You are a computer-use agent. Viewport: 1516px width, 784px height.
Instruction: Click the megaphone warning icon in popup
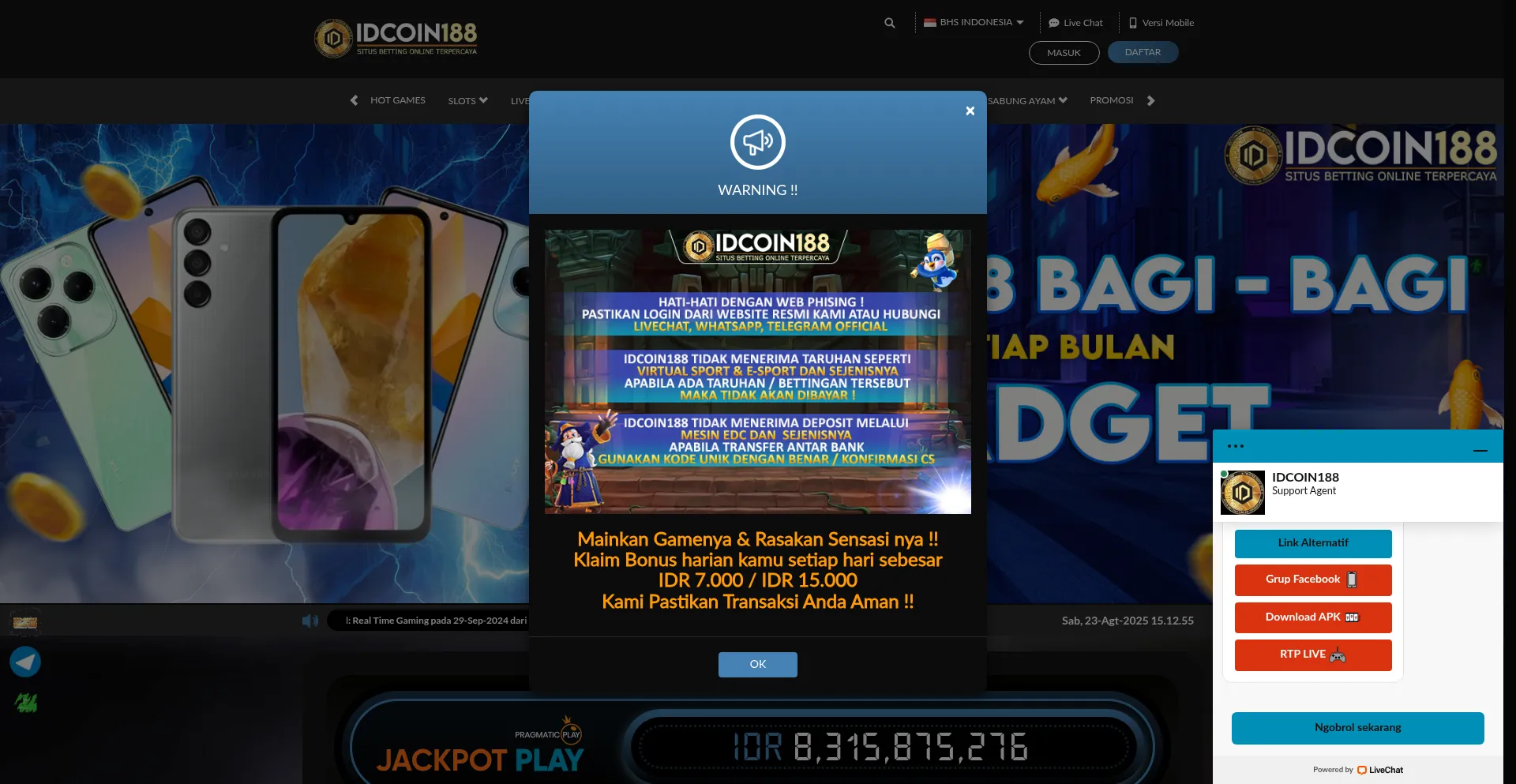[757, 142]
